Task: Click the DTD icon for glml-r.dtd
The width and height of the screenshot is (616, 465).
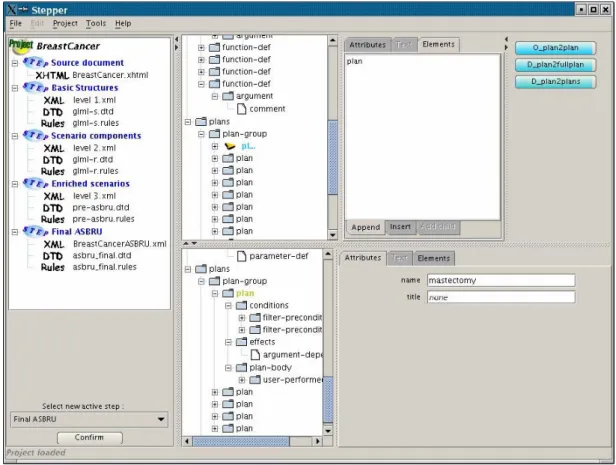Action: click(53, 160)
